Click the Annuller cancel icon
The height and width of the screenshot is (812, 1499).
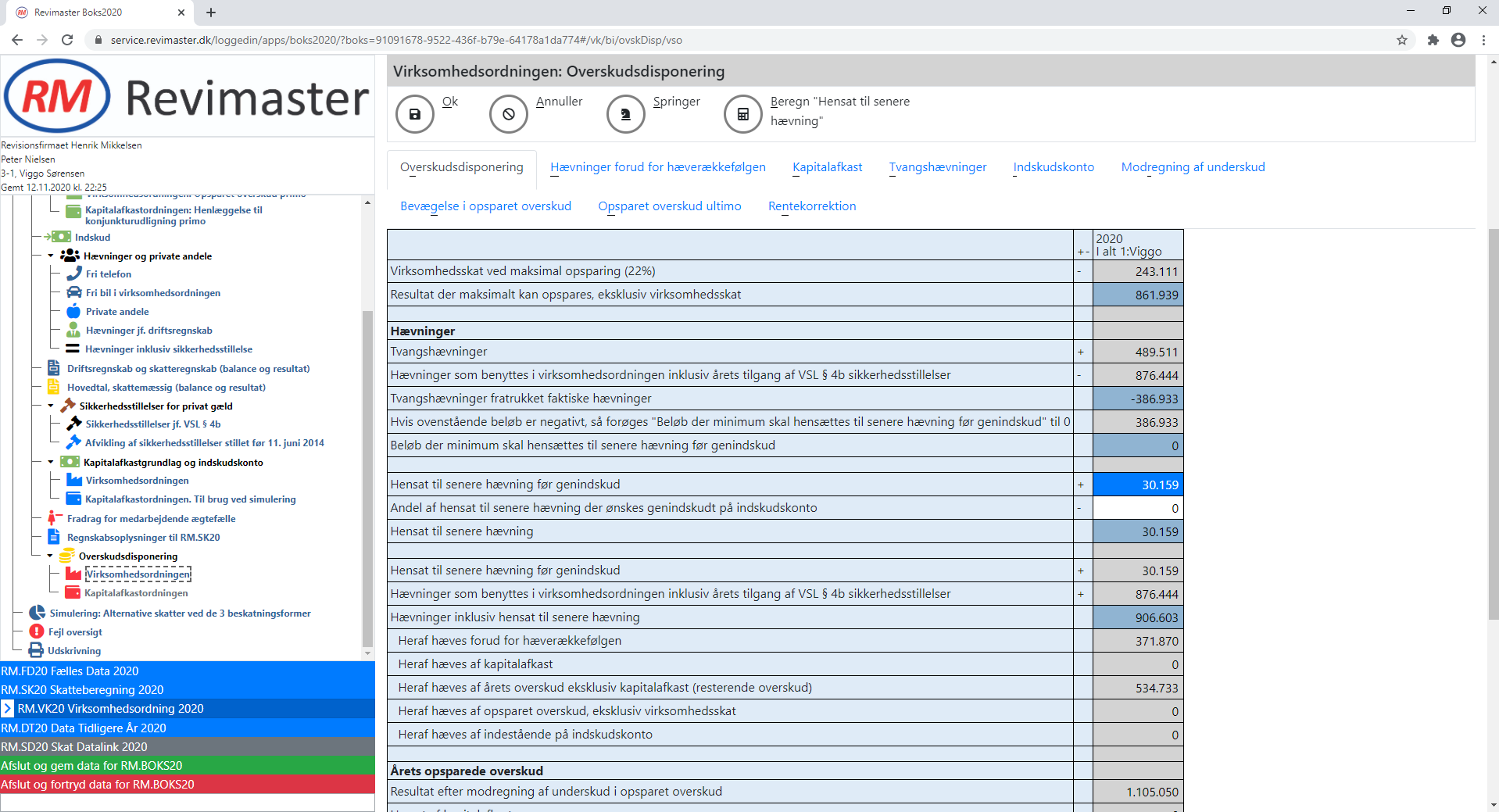coord(509,114)
